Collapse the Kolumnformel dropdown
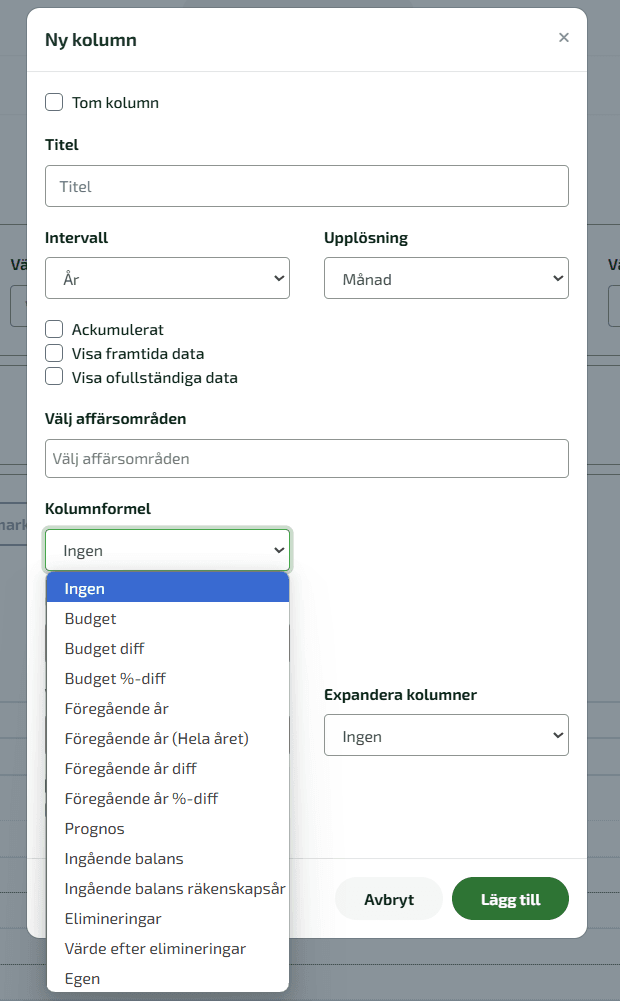The image size is (620, 1001). click(x=167, y=550)
